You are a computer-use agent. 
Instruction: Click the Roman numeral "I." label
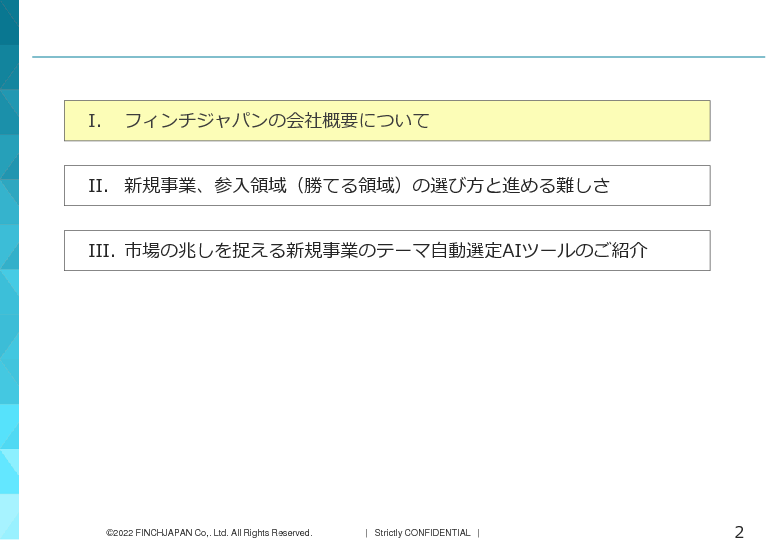click(x=95, y=121)
